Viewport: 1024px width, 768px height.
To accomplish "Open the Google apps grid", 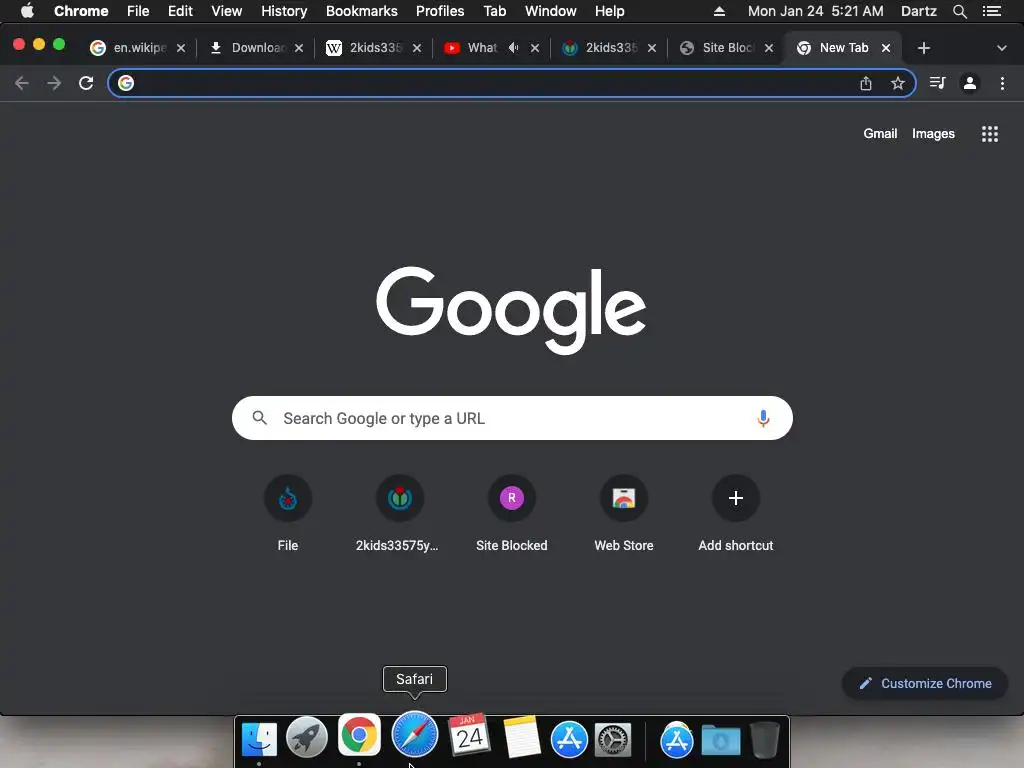I will [990, 134].
